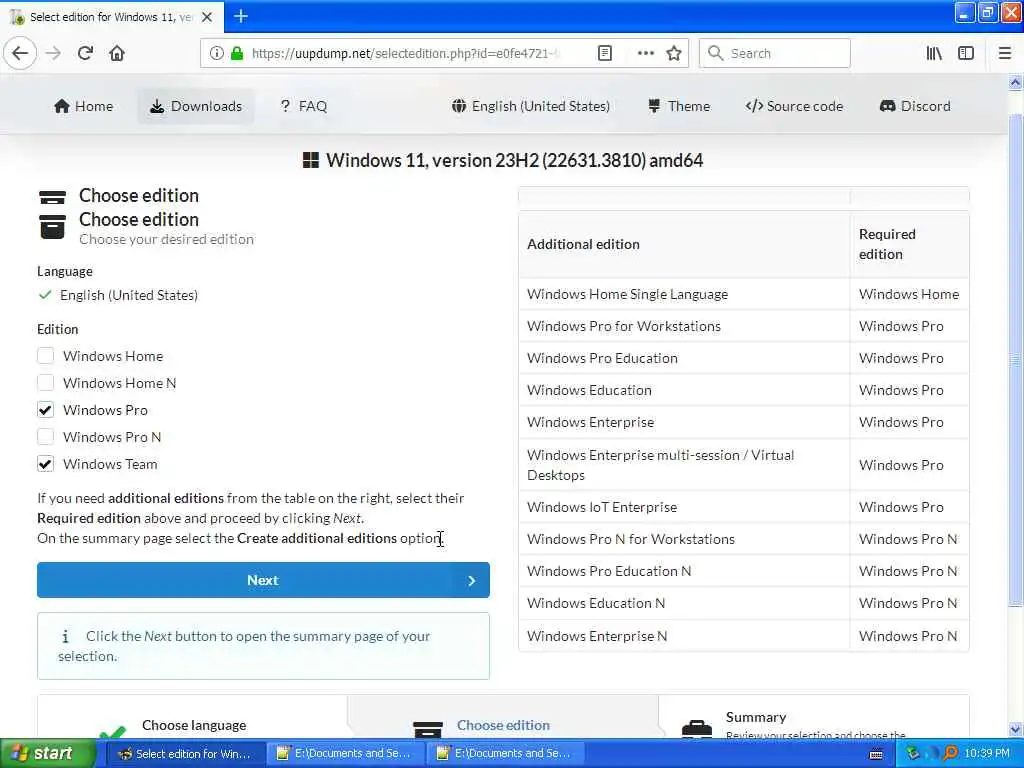Image resolution: width=1024 pixels, height=768 pixels.
Task: Open a new tab with plus icon
Action: [x=241, y=16]
